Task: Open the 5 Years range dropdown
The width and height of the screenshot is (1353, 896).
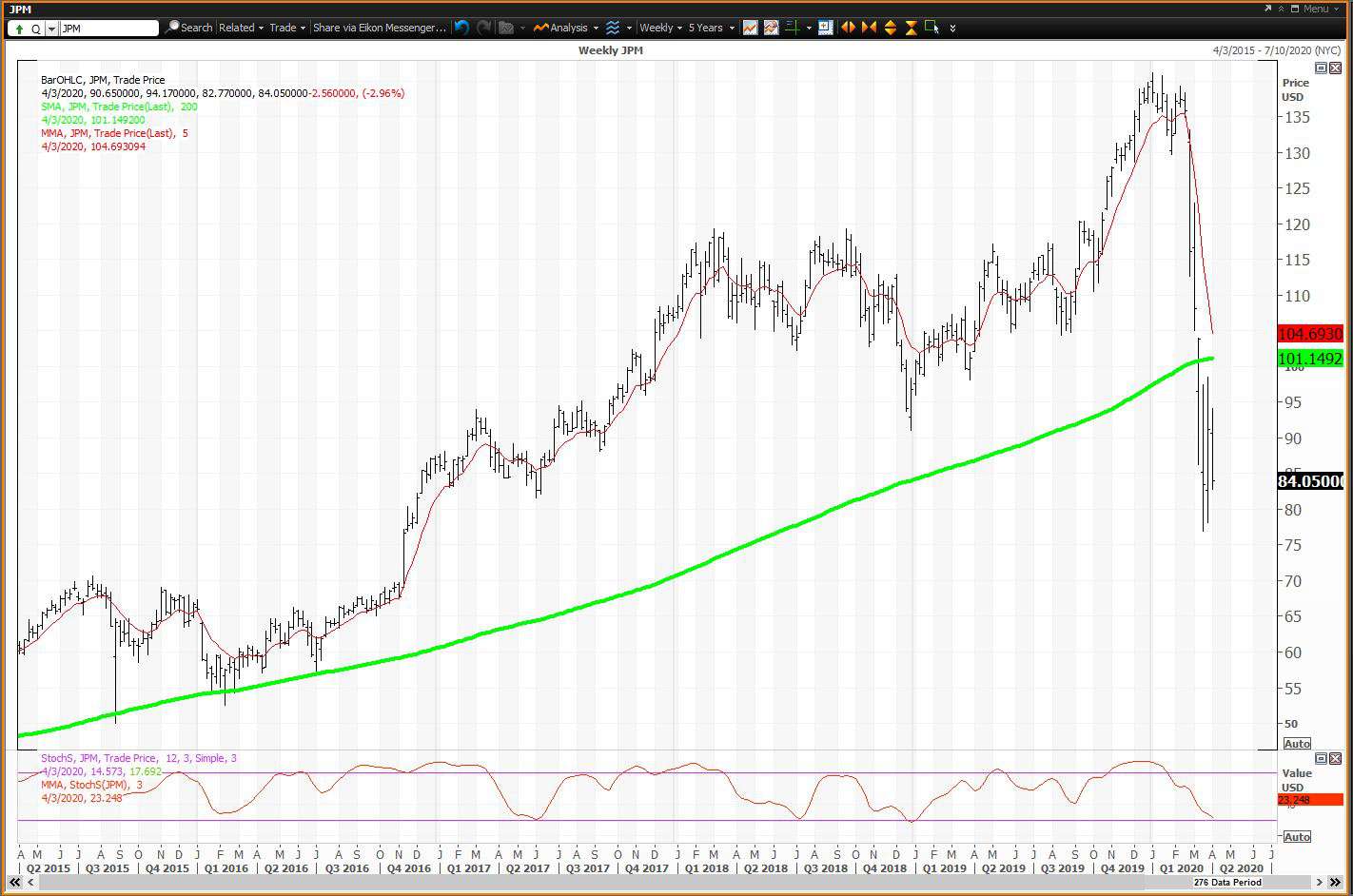Action: coord(706,28)
